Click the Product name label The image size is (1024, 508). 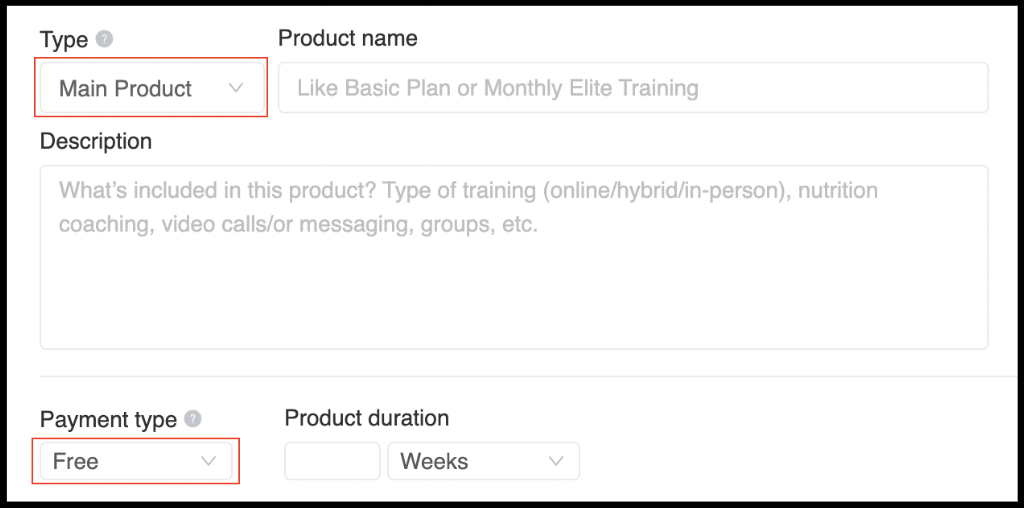tap(347, 38)
